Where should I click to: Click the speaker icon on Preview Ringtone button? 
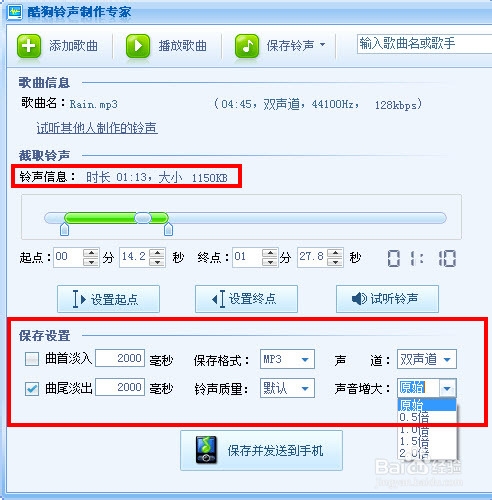(359, 298)
